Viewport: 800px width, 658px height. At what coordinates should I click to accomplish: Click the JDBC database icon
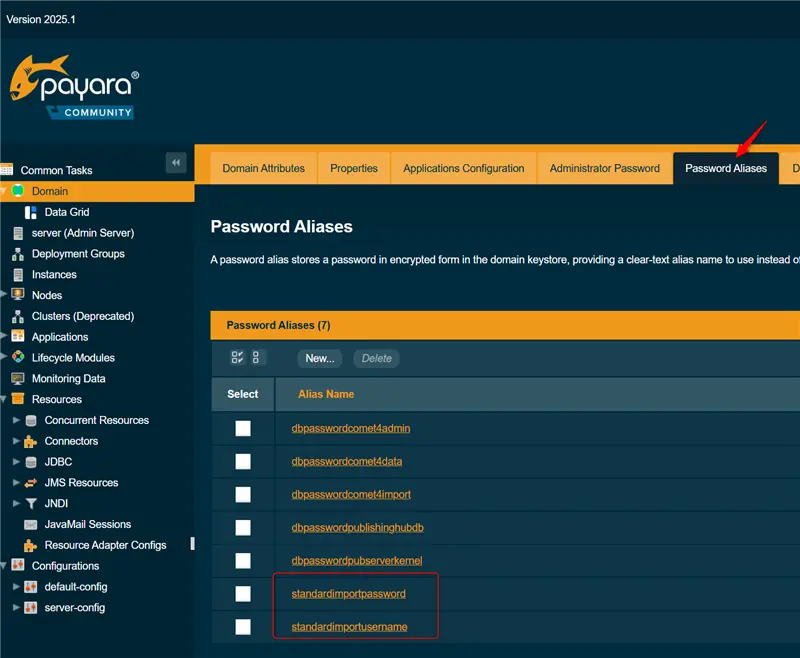[x=31, y=462]
